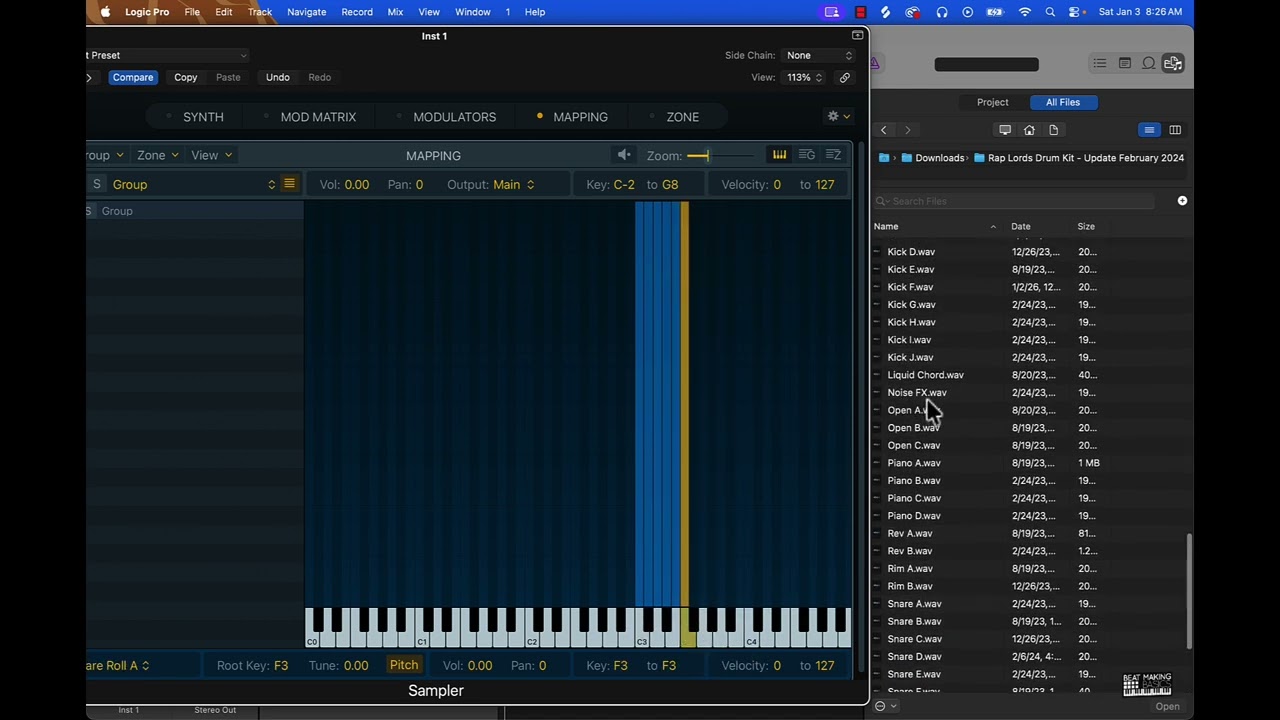Screen dimensions: 1280x720
Task: Switch to key mapping editor view icon
Action: pos(779,155)
